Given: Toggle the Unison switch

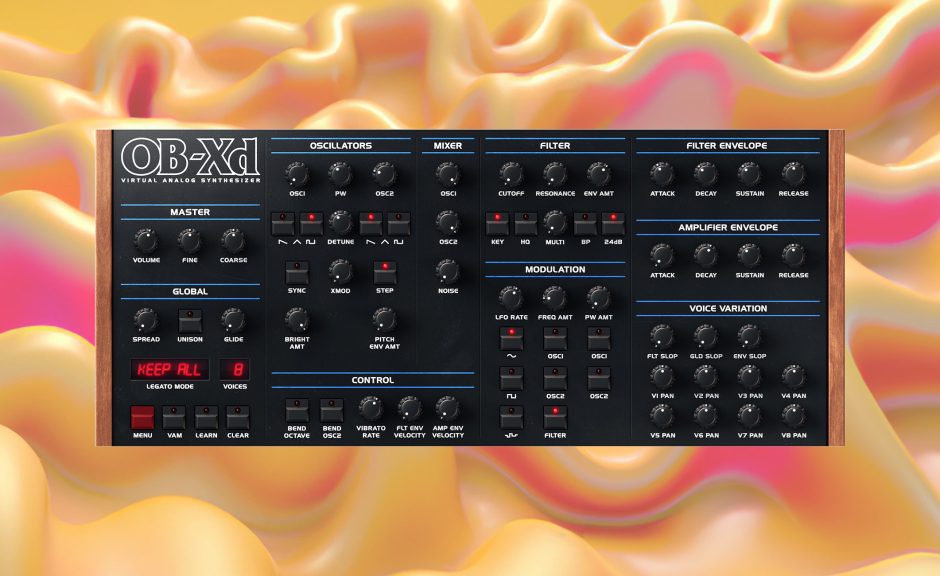Looking at the screenshot, I should tap(189, 321).
